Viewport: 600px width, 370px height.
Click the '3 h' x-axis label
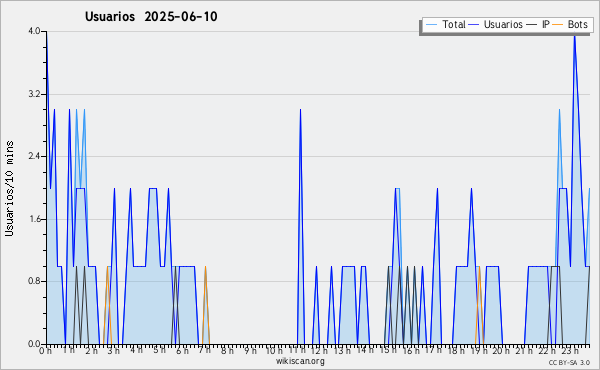113,351
